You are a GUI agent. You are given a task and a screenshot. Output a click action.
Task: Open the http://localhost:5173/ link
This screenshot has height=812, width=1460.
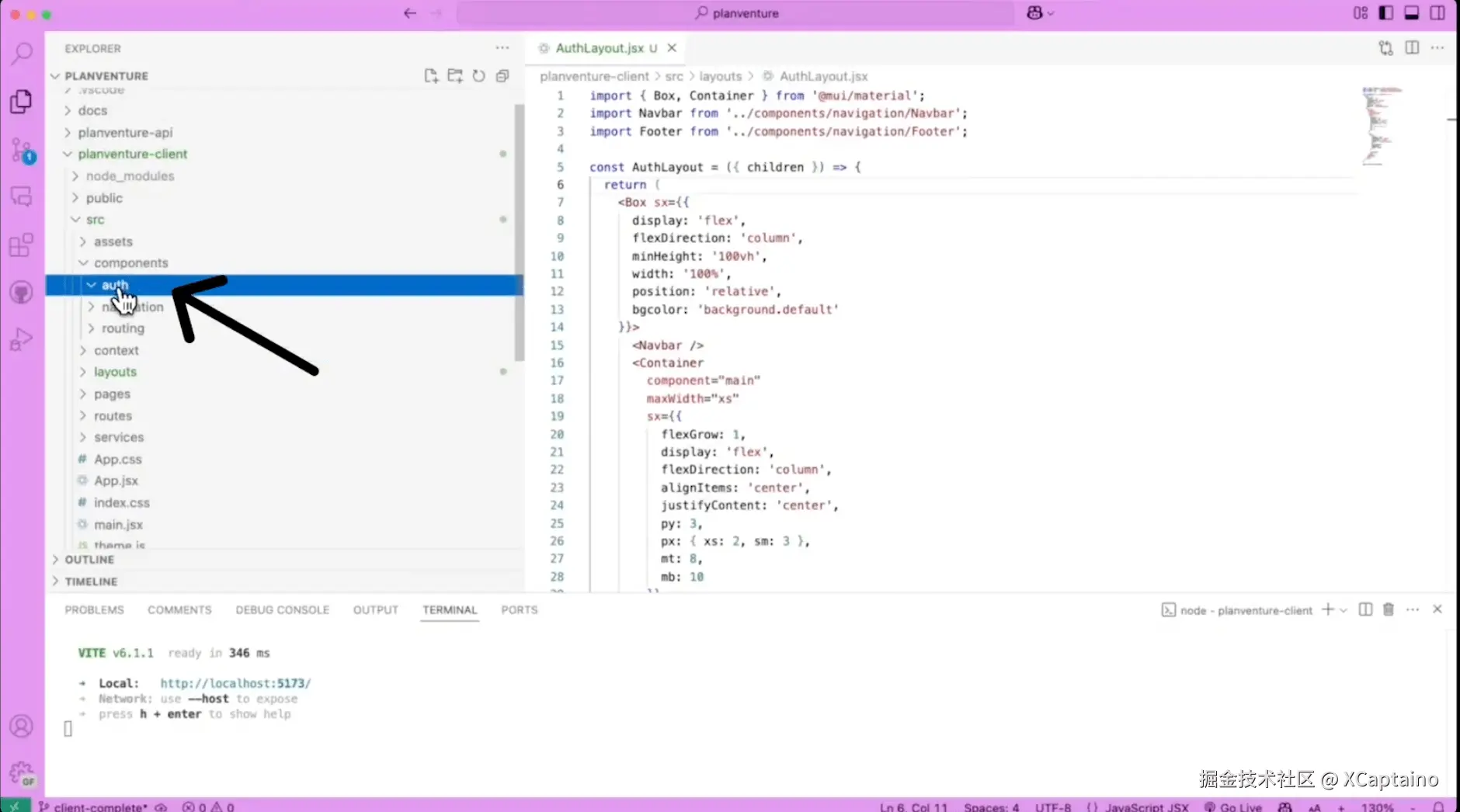point(235,683)
